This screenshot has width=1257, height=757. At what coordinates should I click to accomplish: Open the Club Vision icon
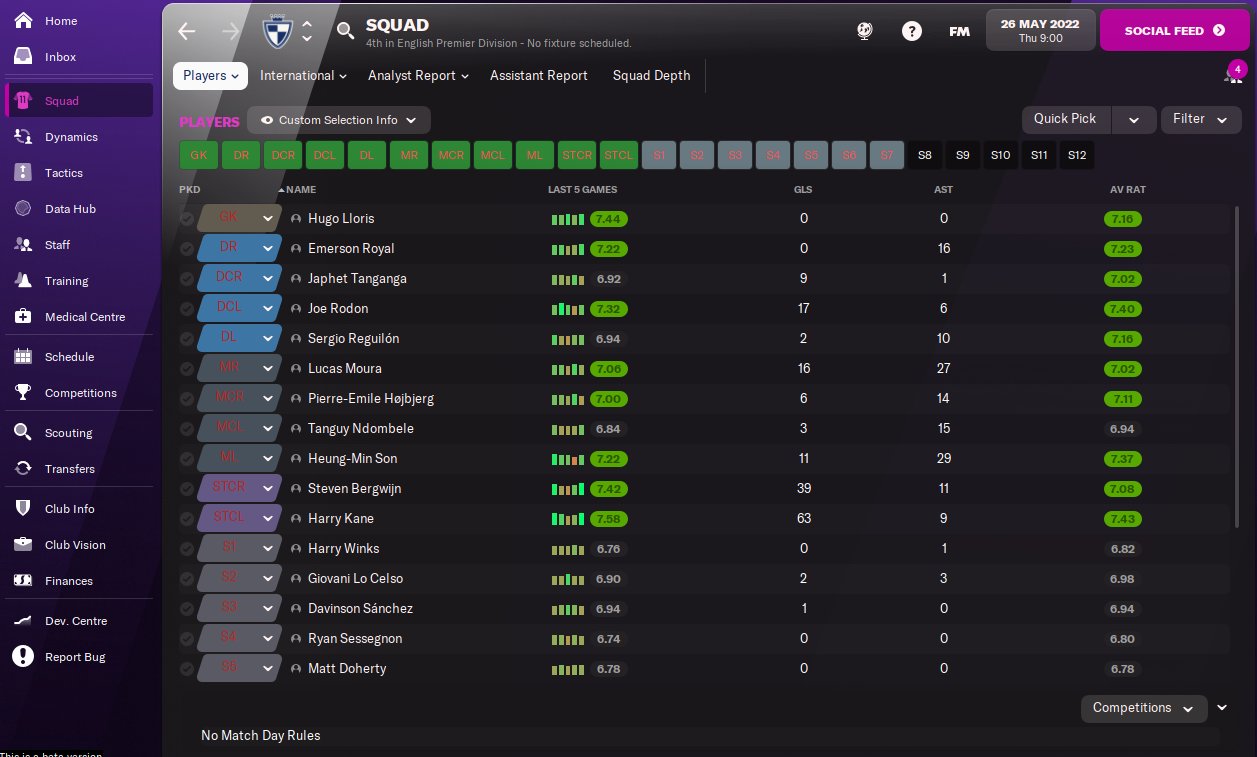click(23, 545)
